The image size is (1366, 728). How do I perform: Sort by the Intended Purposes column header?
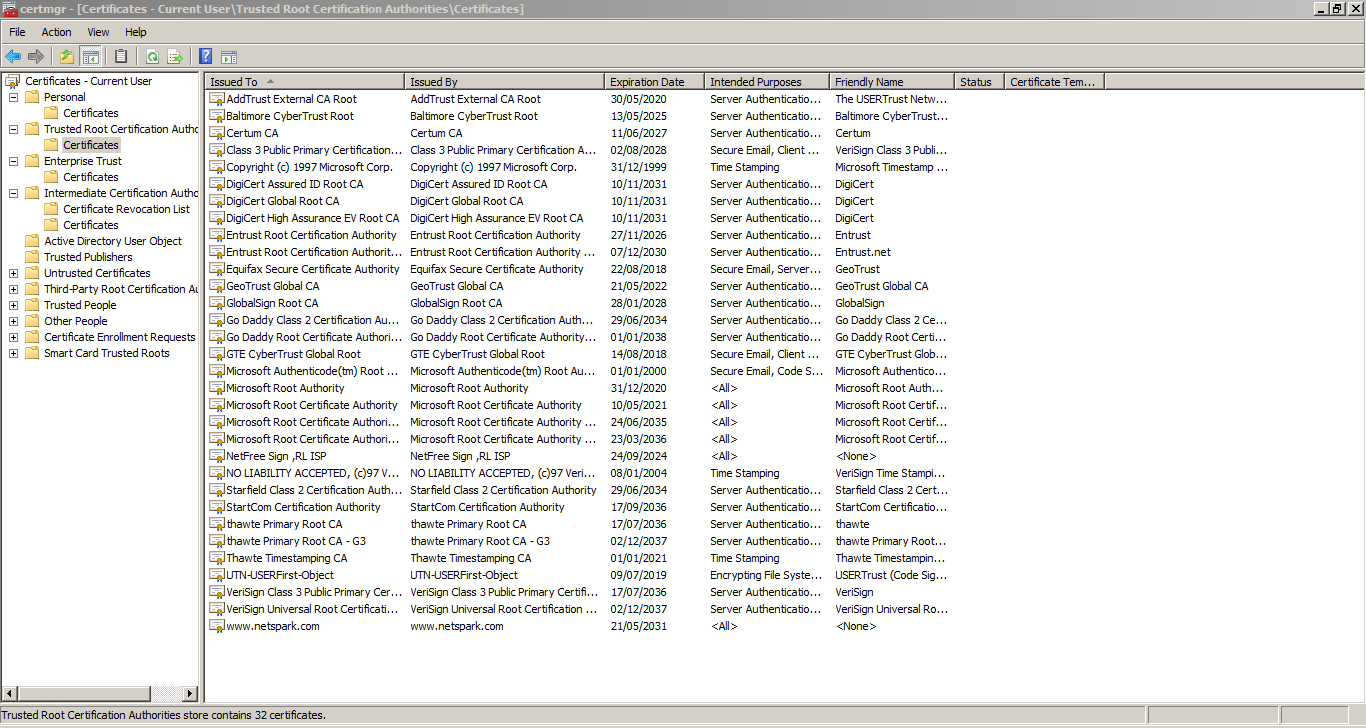(x=767, y=82)
